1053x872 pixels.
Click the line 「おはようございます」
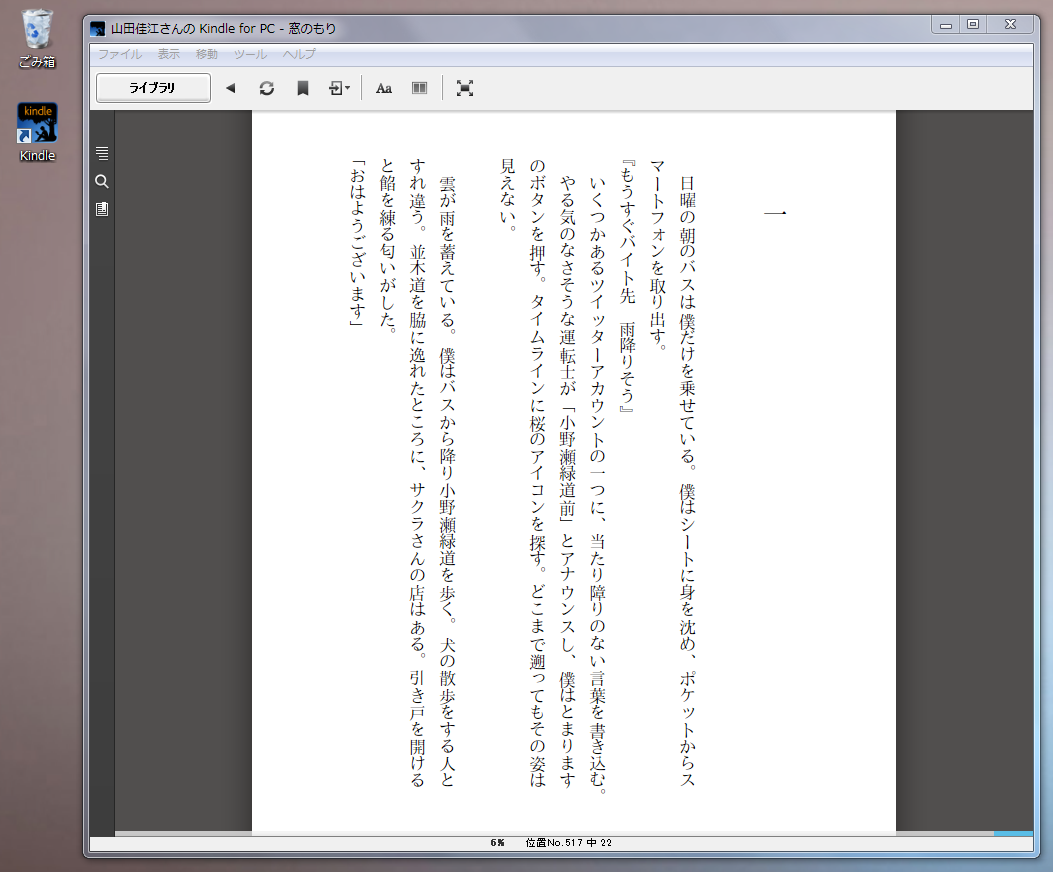[x=357, y=243]
